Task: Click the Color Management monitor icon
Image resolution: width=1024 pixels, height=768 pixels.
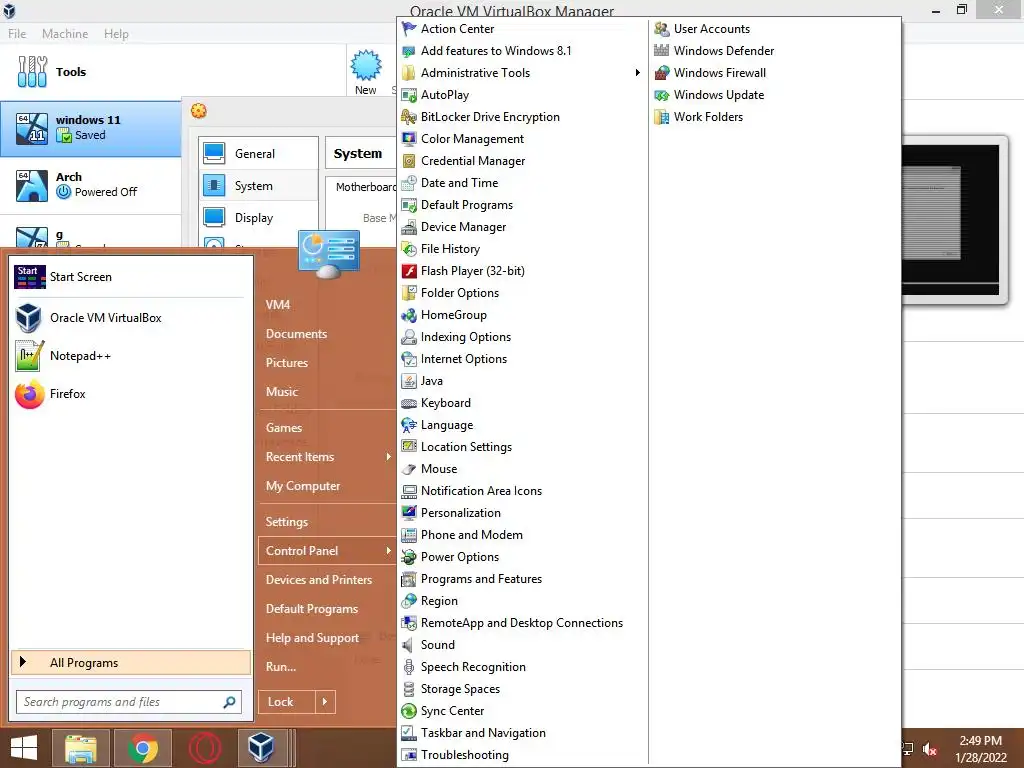Action: coord(409,138)
